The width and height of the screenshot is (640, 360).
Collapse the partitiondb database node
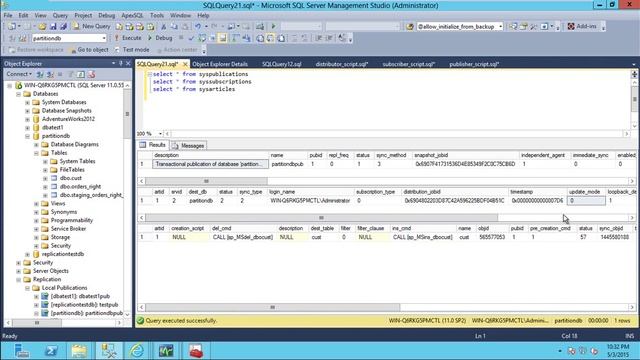point(27,136)
